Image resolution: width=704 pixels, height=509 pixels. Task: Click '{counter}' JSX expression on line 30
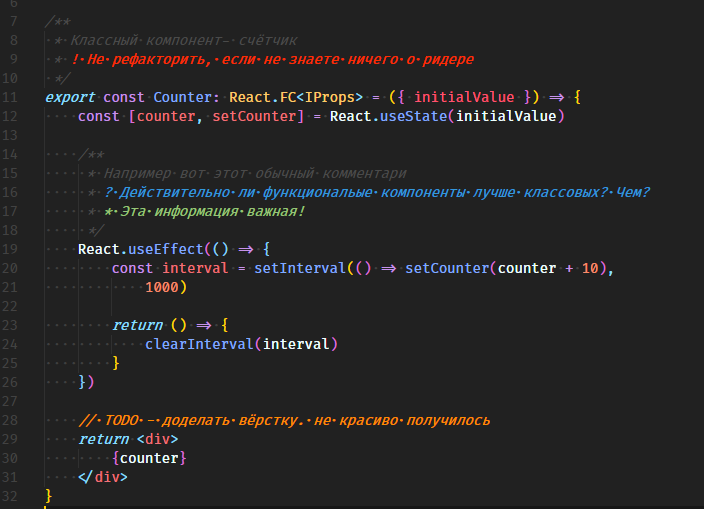pyautogui.click(x=149, y=458)
